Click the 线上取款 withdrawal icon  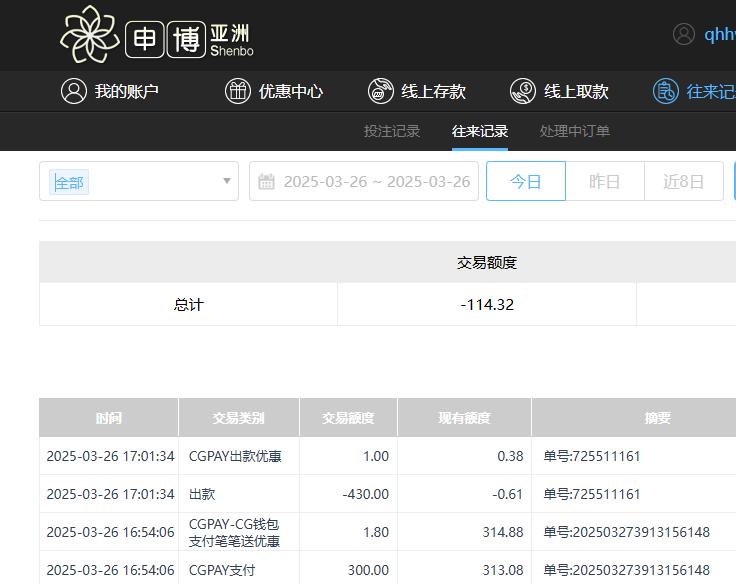(x=522, y=91)
